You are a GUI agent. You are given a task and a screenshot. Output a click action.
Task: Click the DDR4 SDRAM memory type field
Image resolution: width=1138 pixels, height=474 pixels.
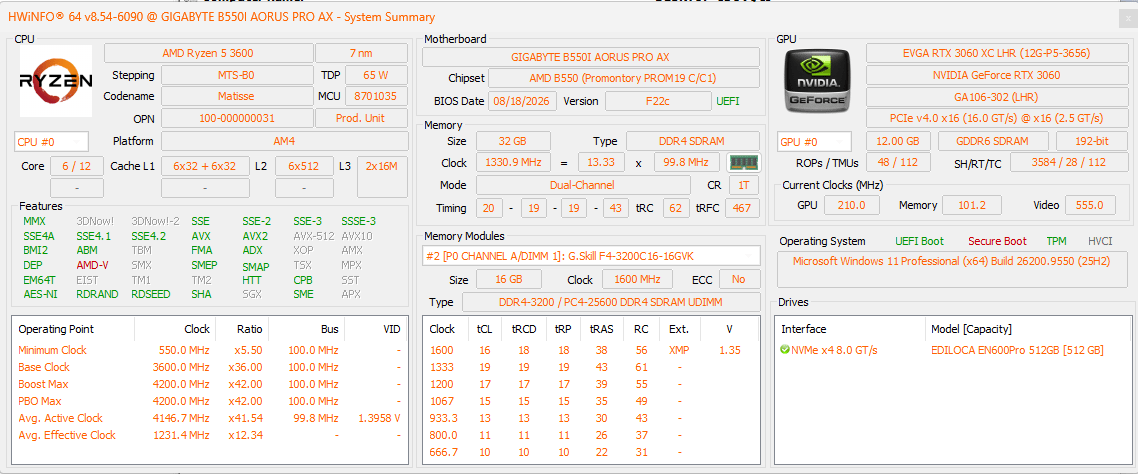pos(693,141)
